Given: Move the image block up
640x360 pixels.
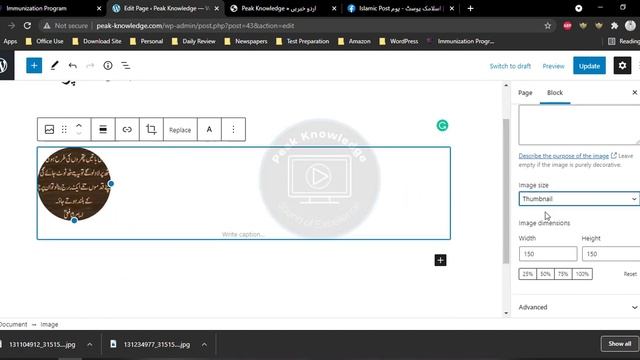Looking at the screenshot, I should (x=79, y=125).
